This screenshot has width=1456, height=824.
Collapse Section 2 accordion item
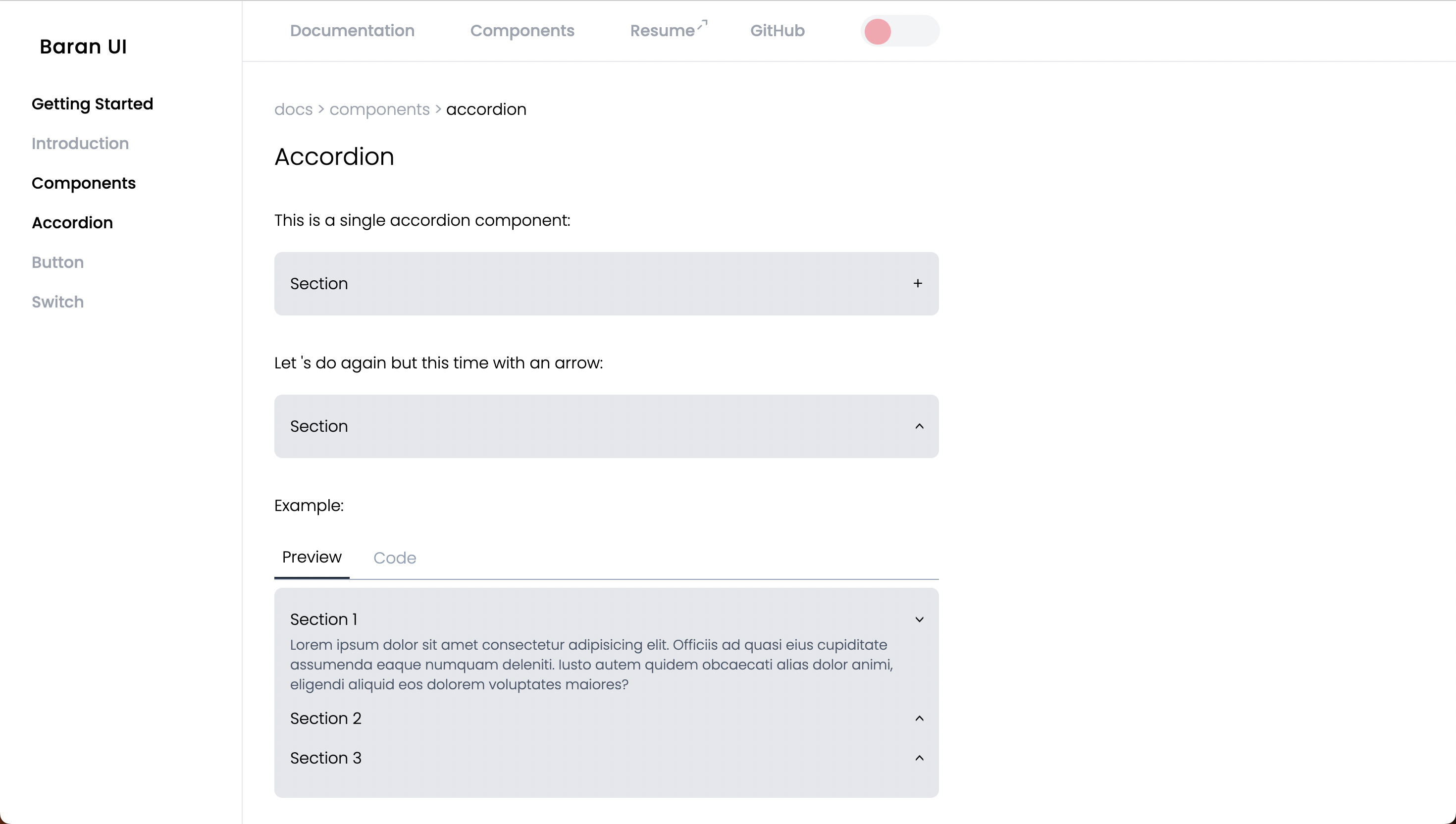607,718
